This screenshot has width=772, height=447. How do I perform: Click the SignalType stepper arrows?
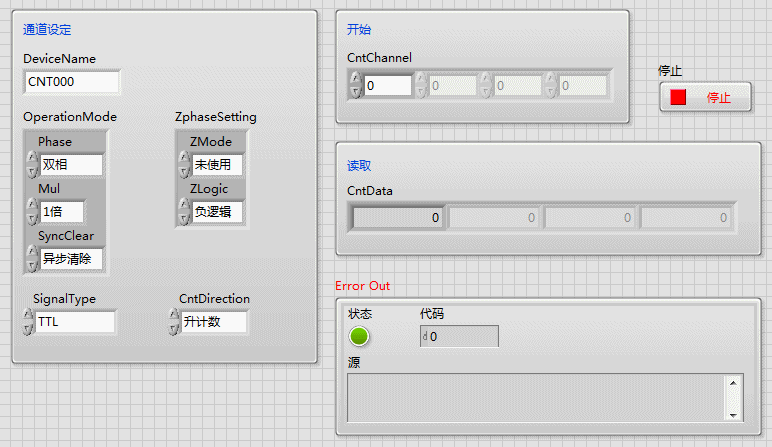pos(27,322)
